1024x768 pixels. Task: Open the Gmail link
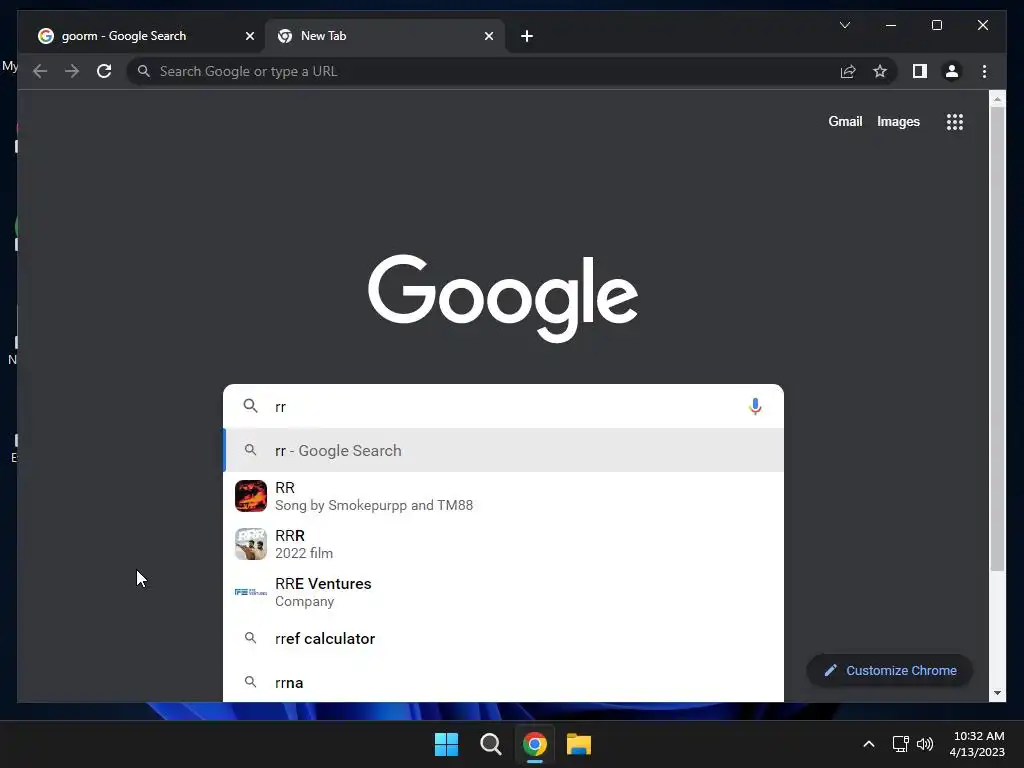845,121
